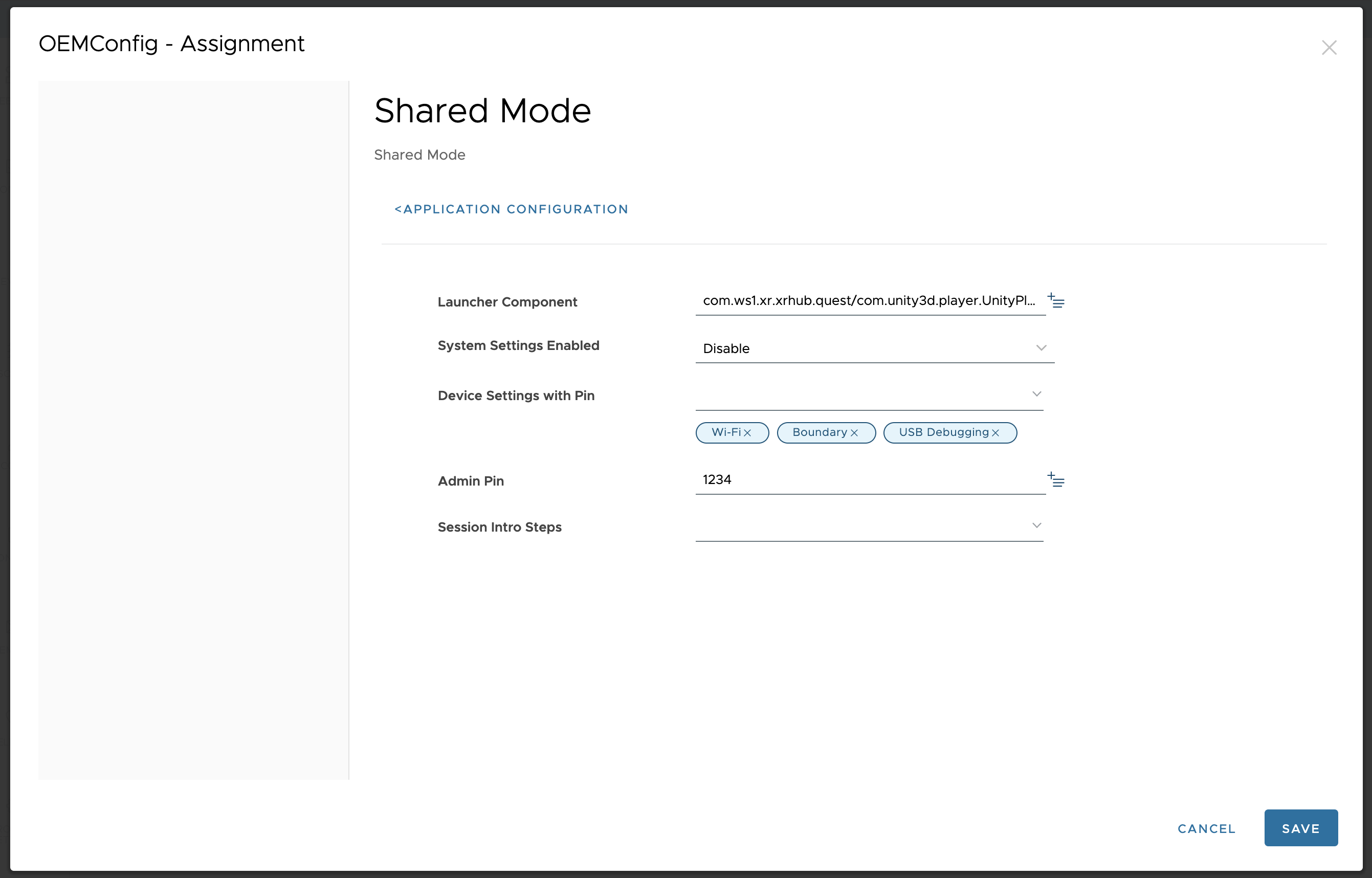
Task: Go back to Application Configuration
Action: [511, 209]
